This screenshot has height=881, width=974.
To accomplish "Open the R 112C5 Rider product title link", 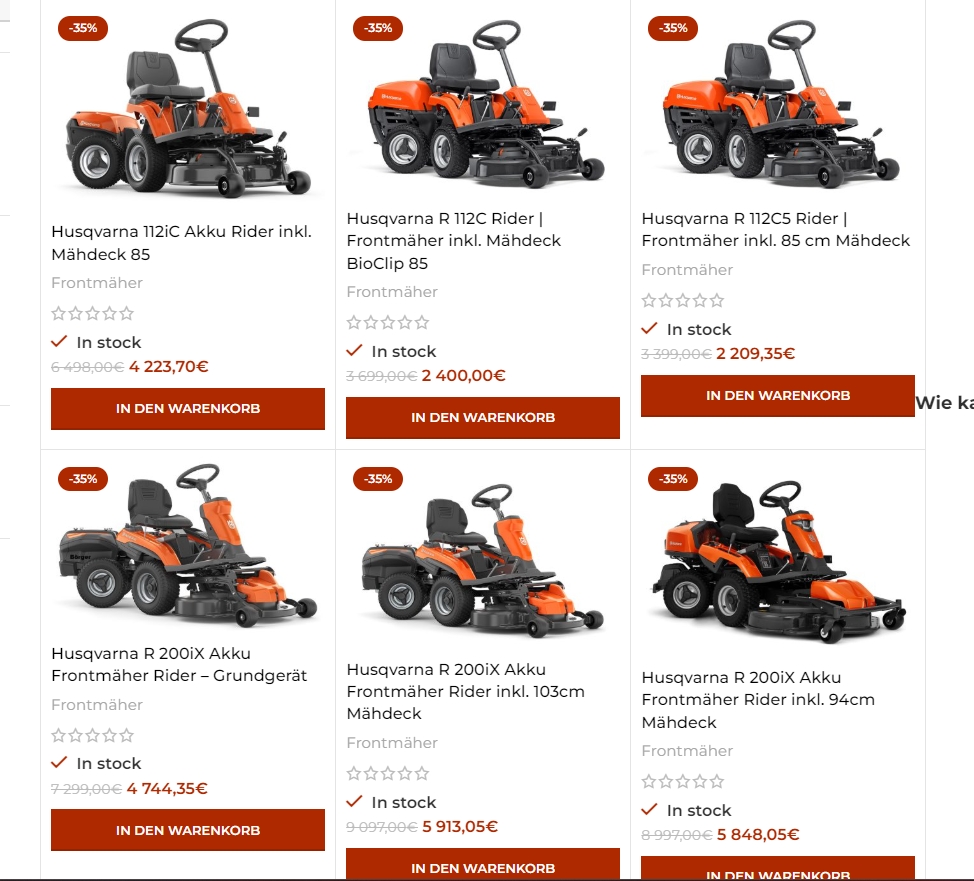I will coord(775,229).
